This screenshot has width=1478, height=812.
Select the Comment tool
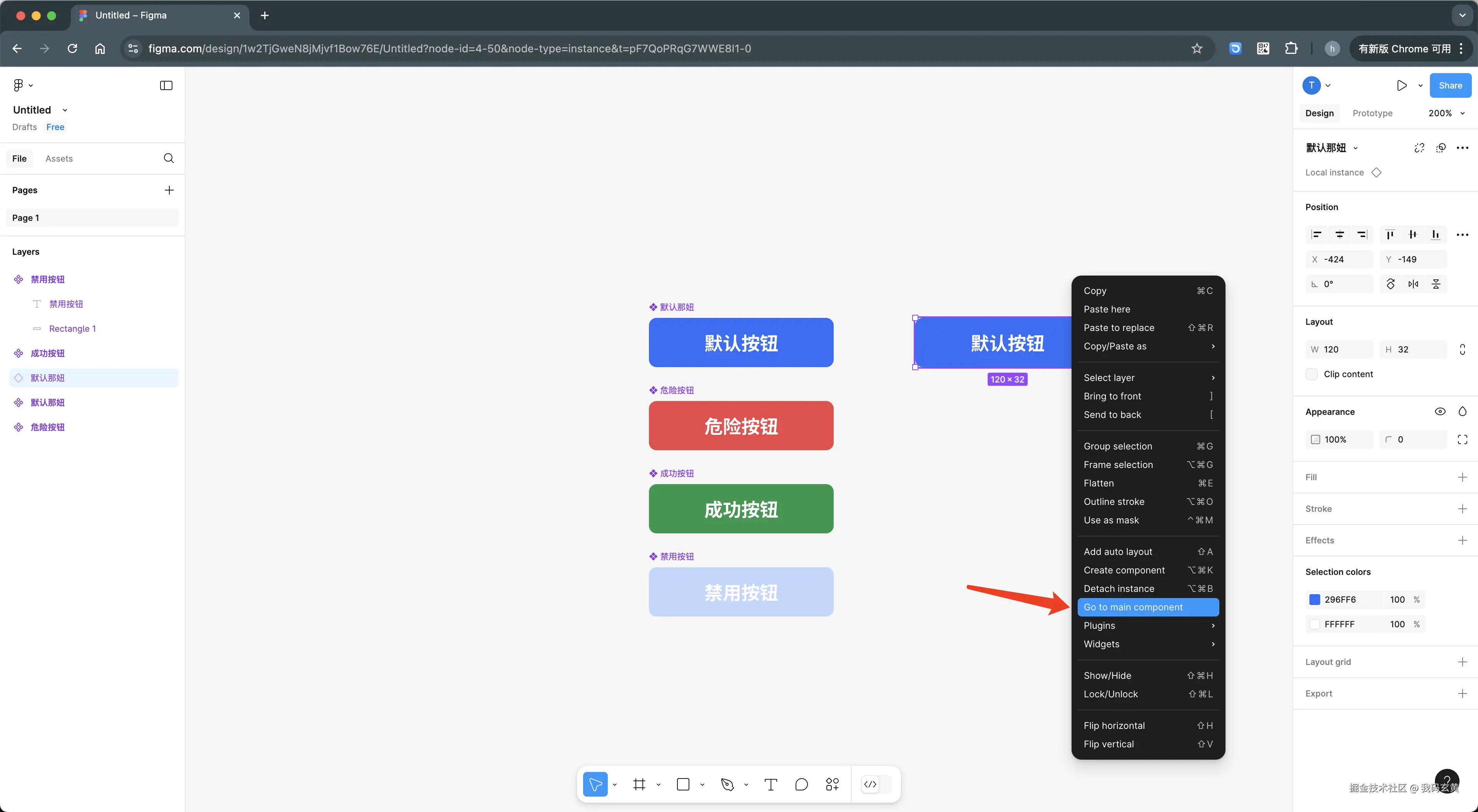coord(801,784)
